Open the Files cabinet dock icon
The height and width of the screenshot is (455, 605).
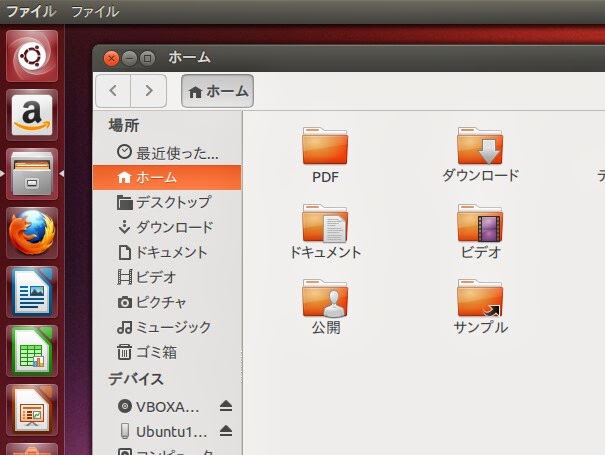coord(32,174)
